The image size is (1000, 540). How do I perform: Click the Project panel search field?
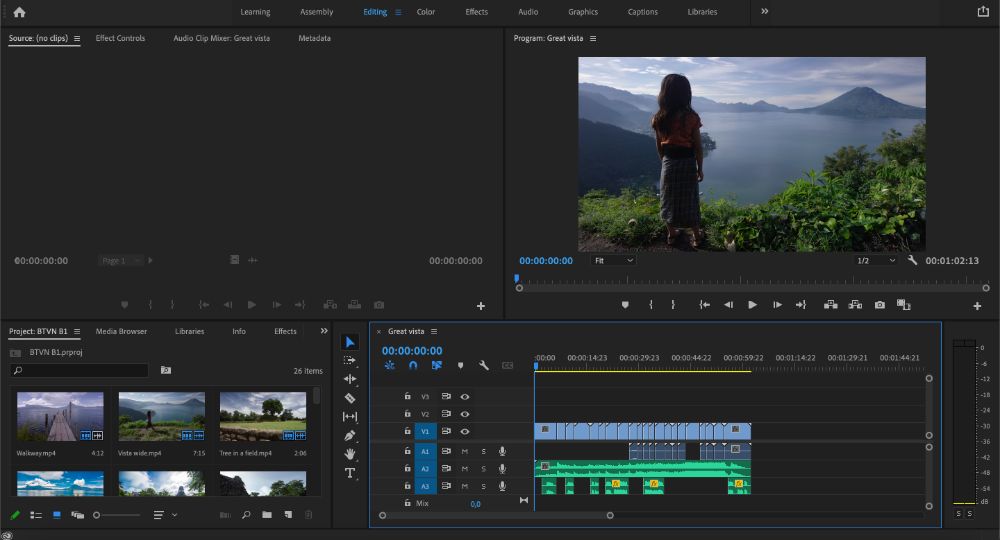(x=80, y=370)
